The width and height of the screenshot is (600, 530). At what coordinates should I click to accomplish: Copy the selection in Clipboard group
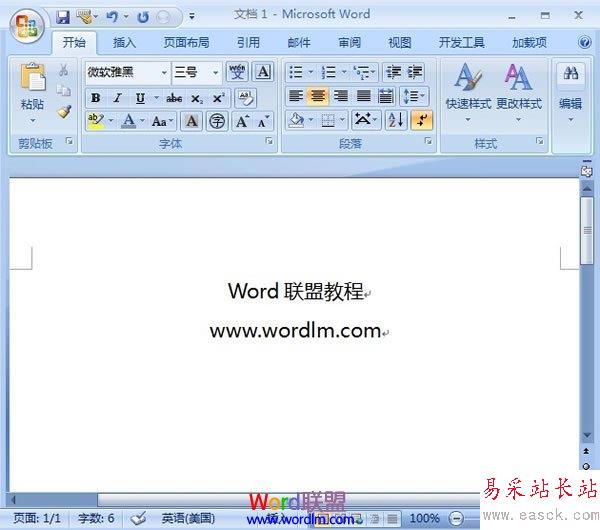tap(64, 90)
